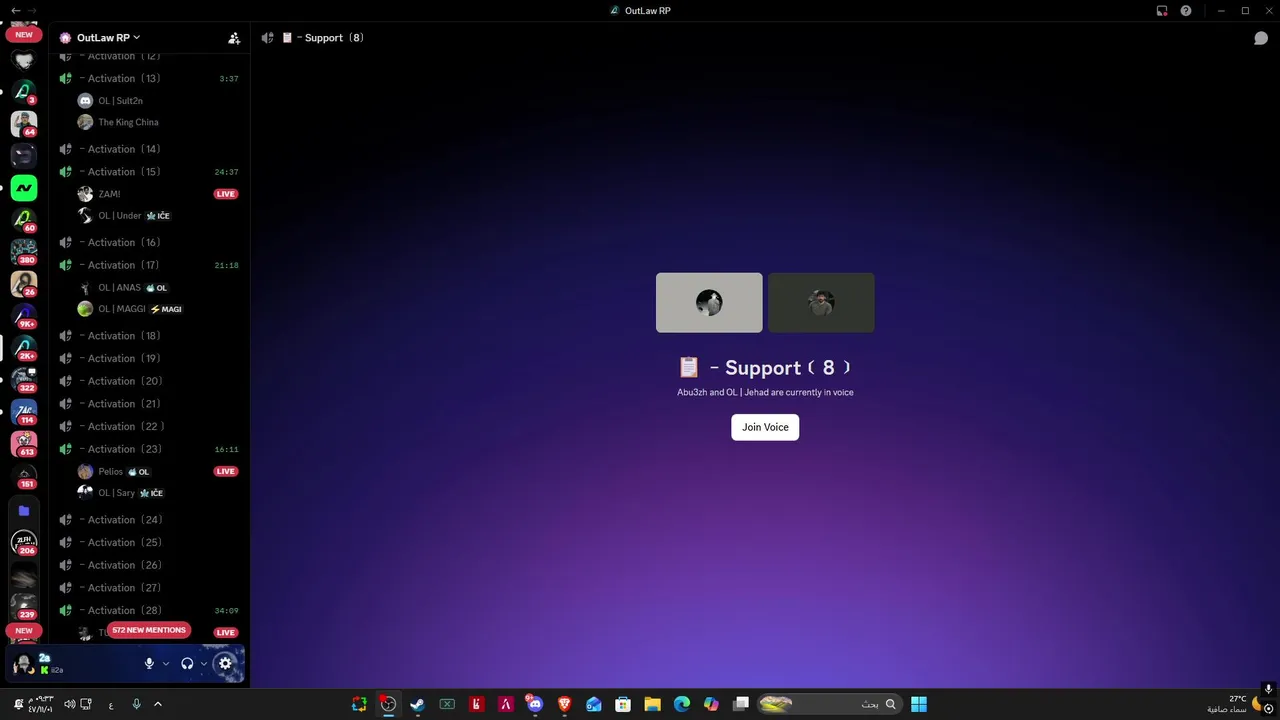Watch the LIVE stream badge next to ZAMI
Image resolution: width=1280 pixels, height=720 pixels.
pyautogui.click(x=226, y=194)
